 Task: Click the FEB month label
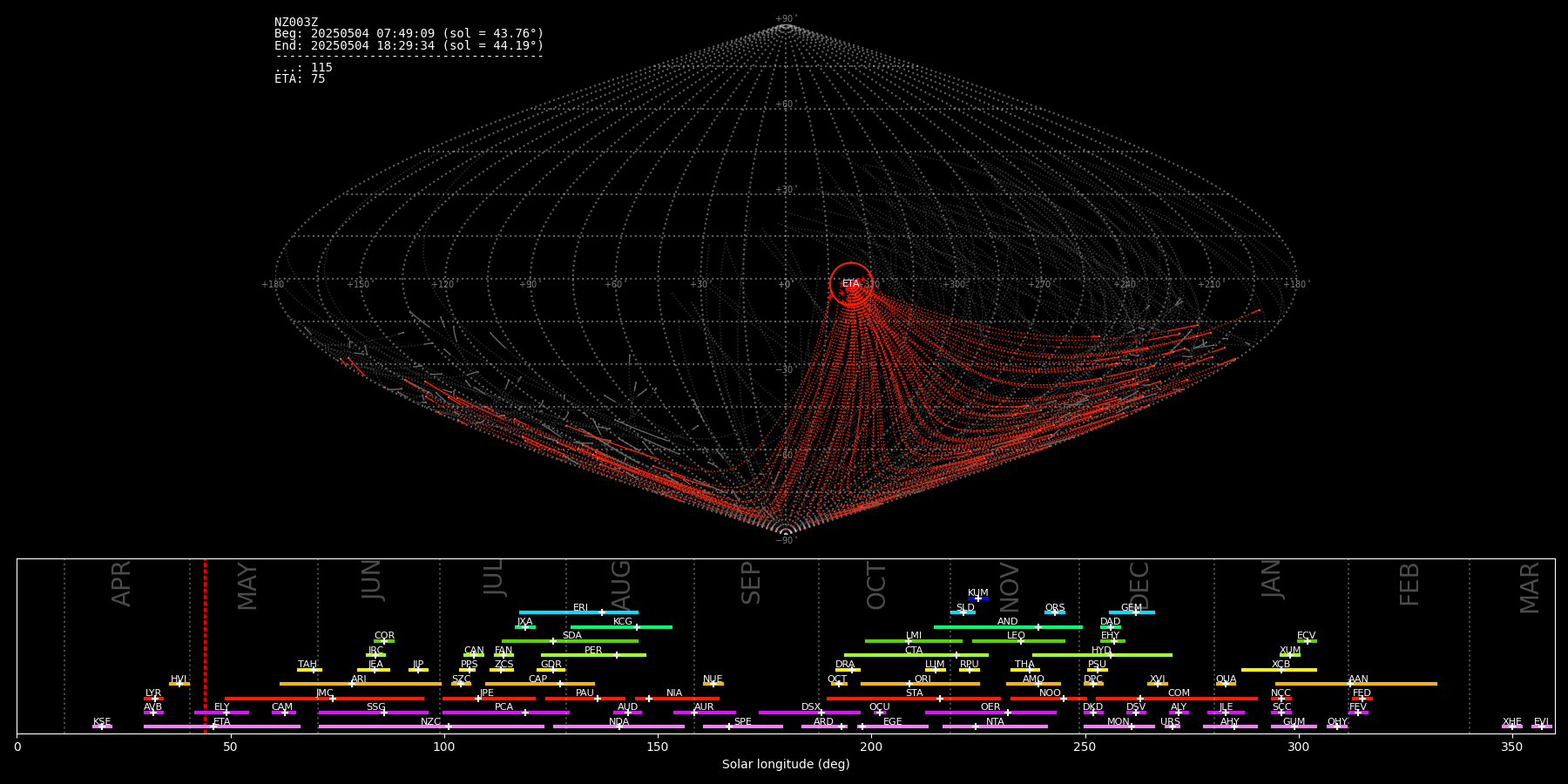(x=1409, y=584)
